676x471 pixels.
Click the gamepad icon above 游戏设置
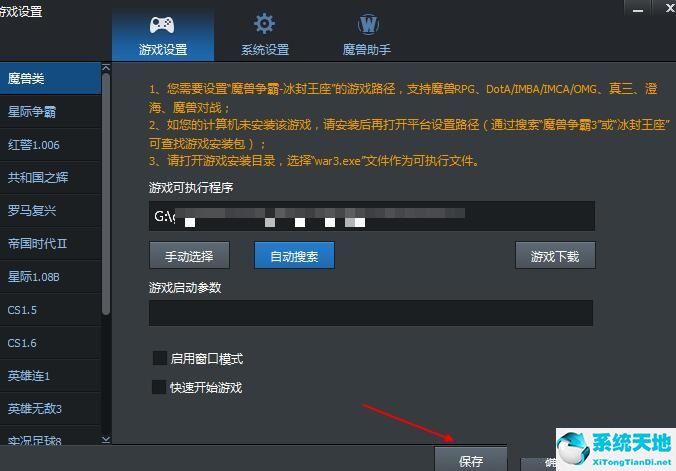[x=162, y=25]
